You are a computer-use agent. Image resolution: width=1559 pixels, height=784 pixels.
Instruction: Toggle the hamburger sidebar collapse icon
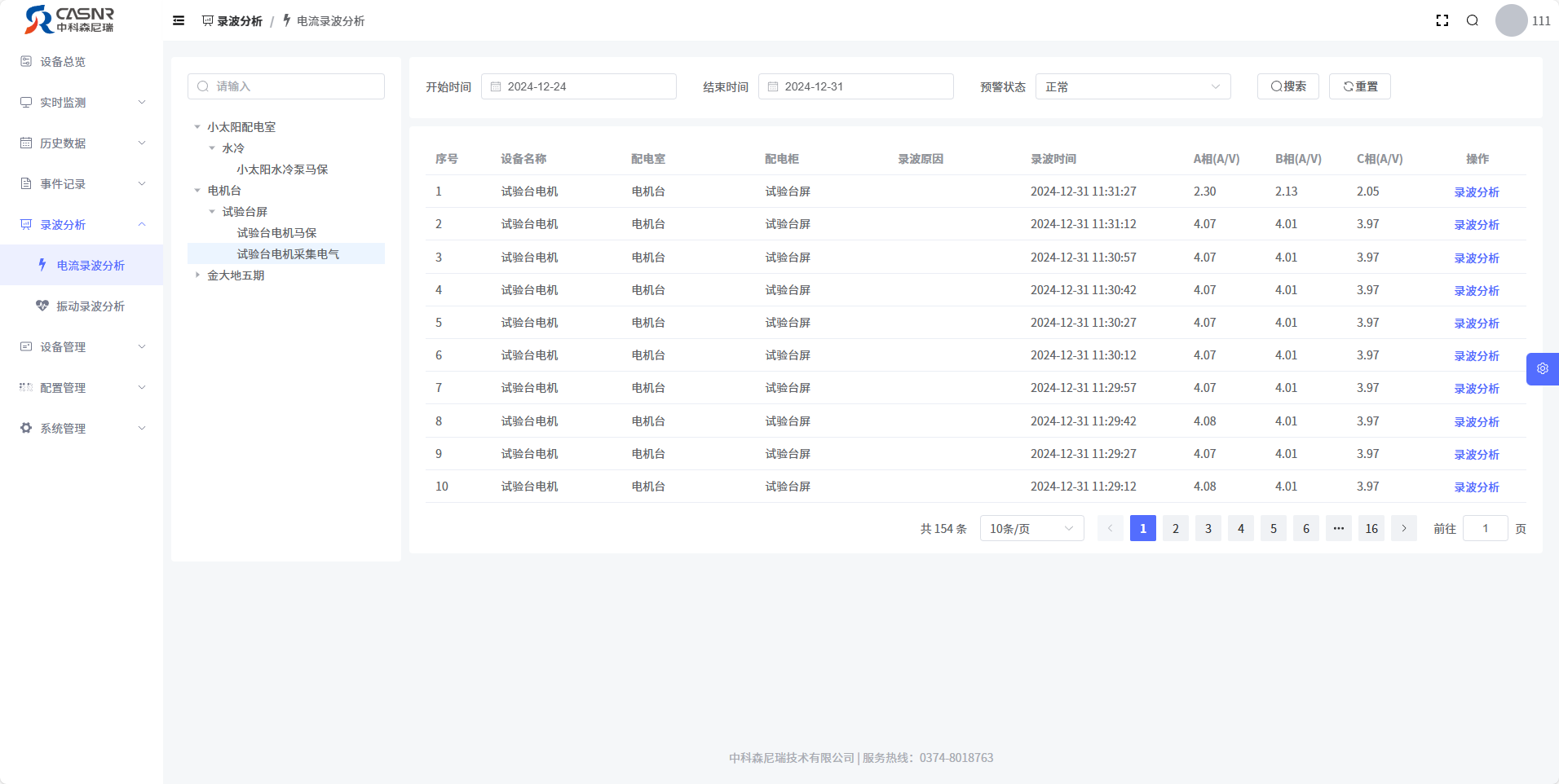[x=179, y=20]
